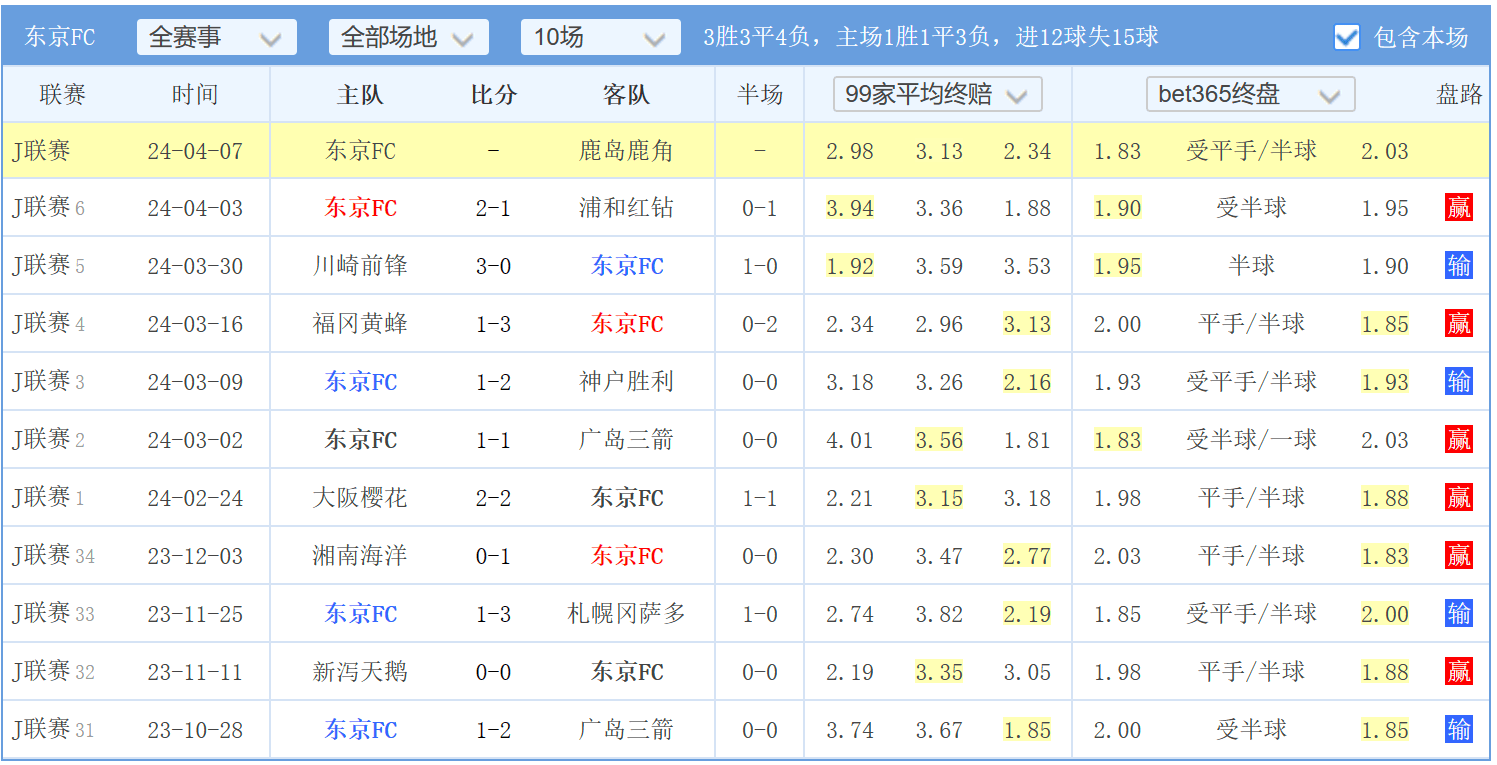This screenshot has width=1497, height=765.
Task: Click the 输 badge in the 23-11-25 row
Action: 1459,614
